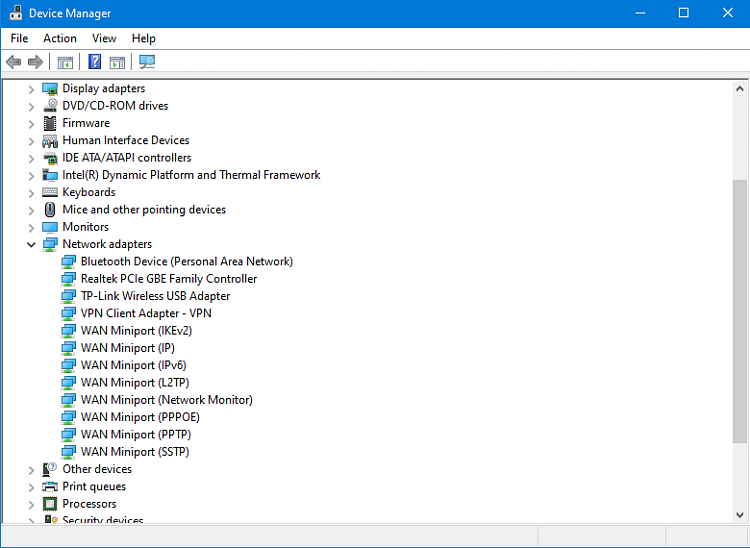
Task: Click the Action Pane toolbar icon
Action: click(117, 62)
